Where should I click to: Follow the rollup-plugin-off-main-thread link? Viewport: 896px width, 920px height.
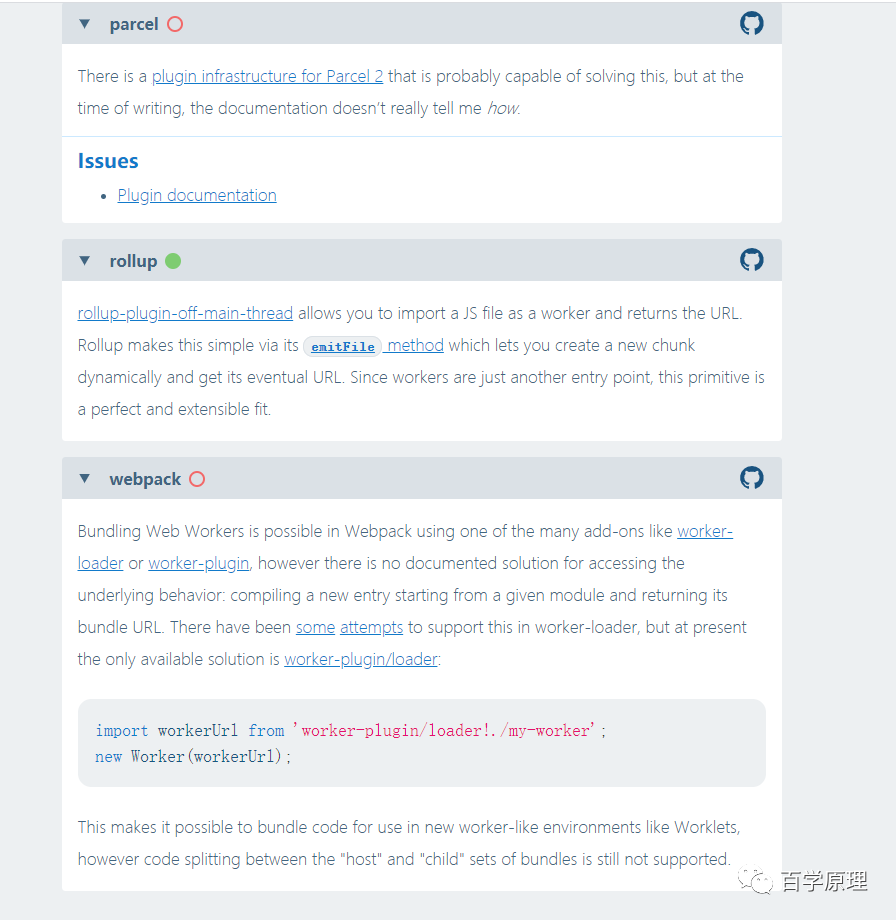coord(185,313)
